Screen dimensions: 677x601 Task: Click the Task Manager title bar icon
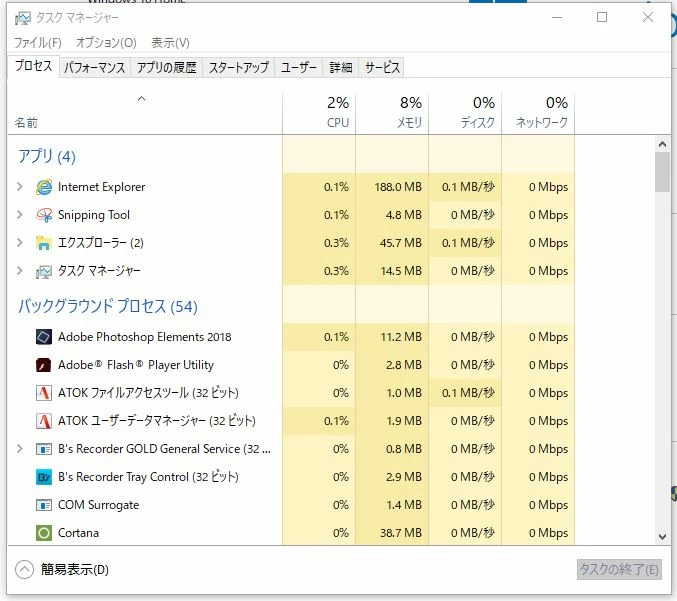click(x=22, y=18)
